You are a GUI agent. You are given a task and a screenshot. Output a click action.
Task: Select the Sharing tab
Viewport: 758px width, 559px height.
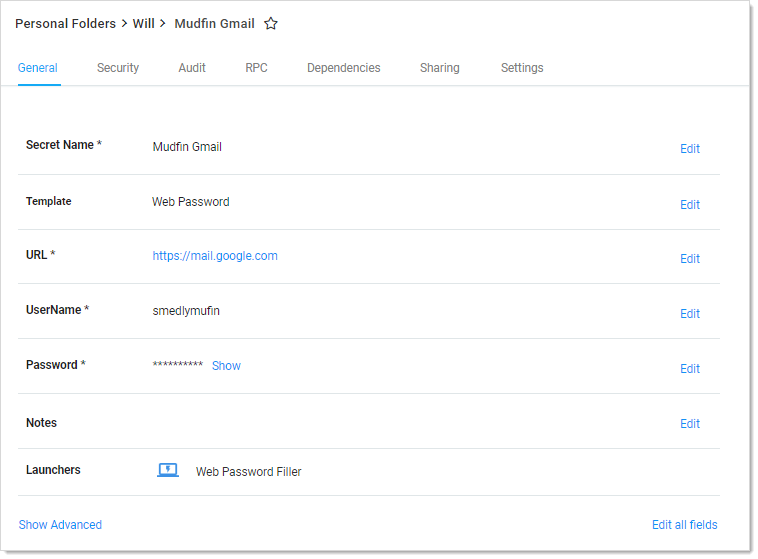[439, 68]
